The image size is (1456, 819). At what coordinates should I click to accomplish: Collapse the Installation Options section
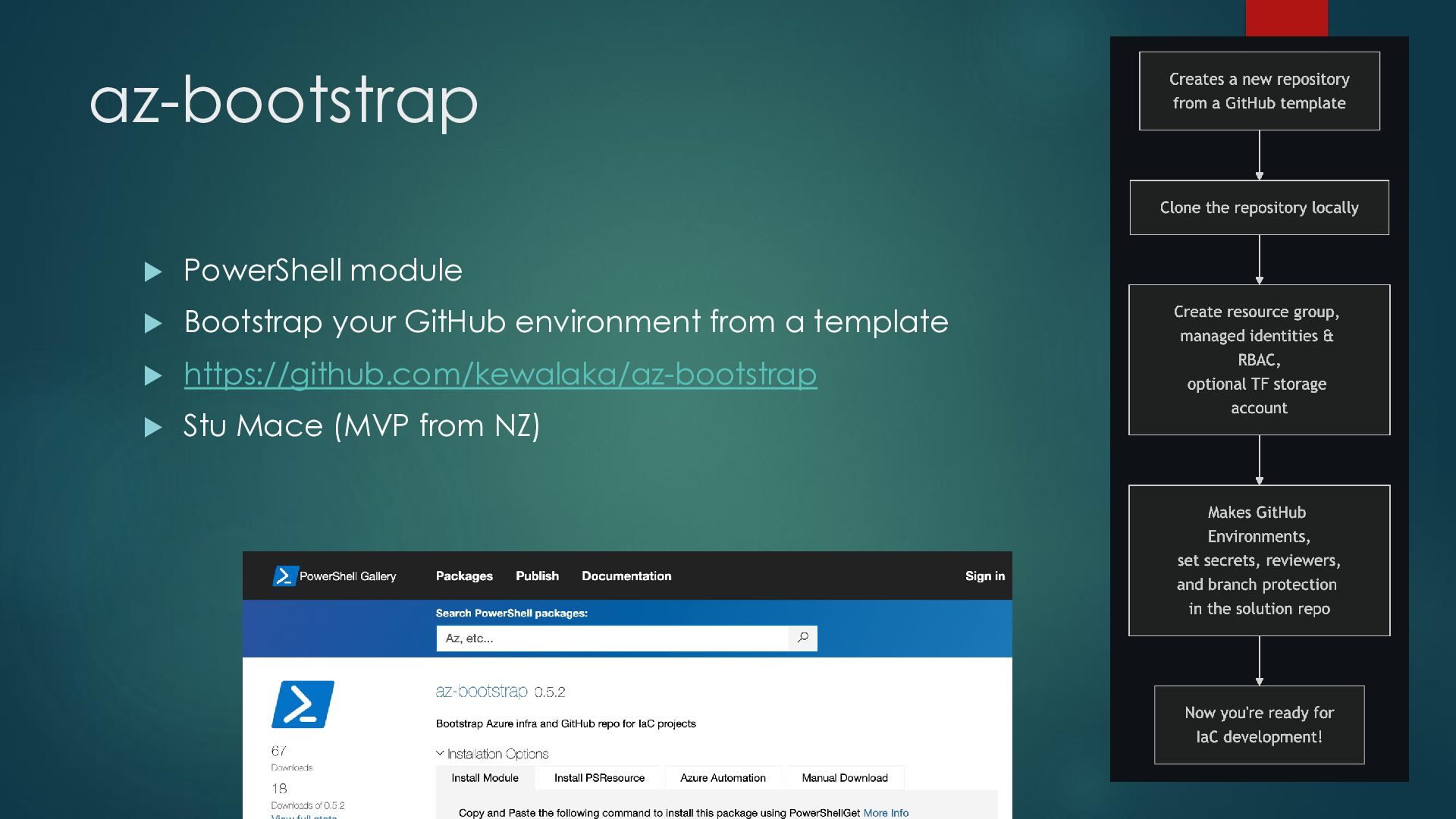point(441,754)
